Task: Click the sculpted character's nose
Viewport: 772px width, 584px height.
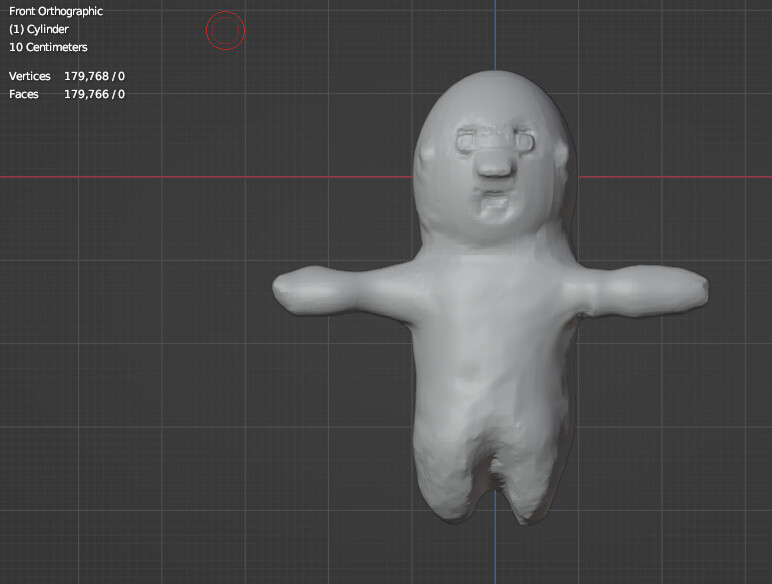Action: tap(495, 163)
